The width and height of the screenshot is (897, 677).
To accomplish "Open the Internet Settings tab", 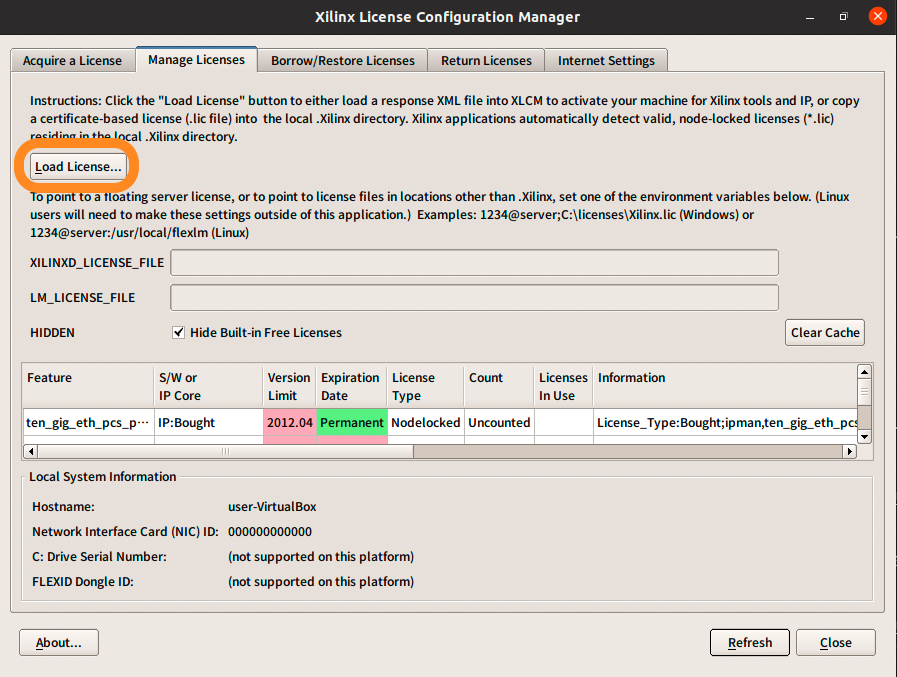I will point(606,61).
